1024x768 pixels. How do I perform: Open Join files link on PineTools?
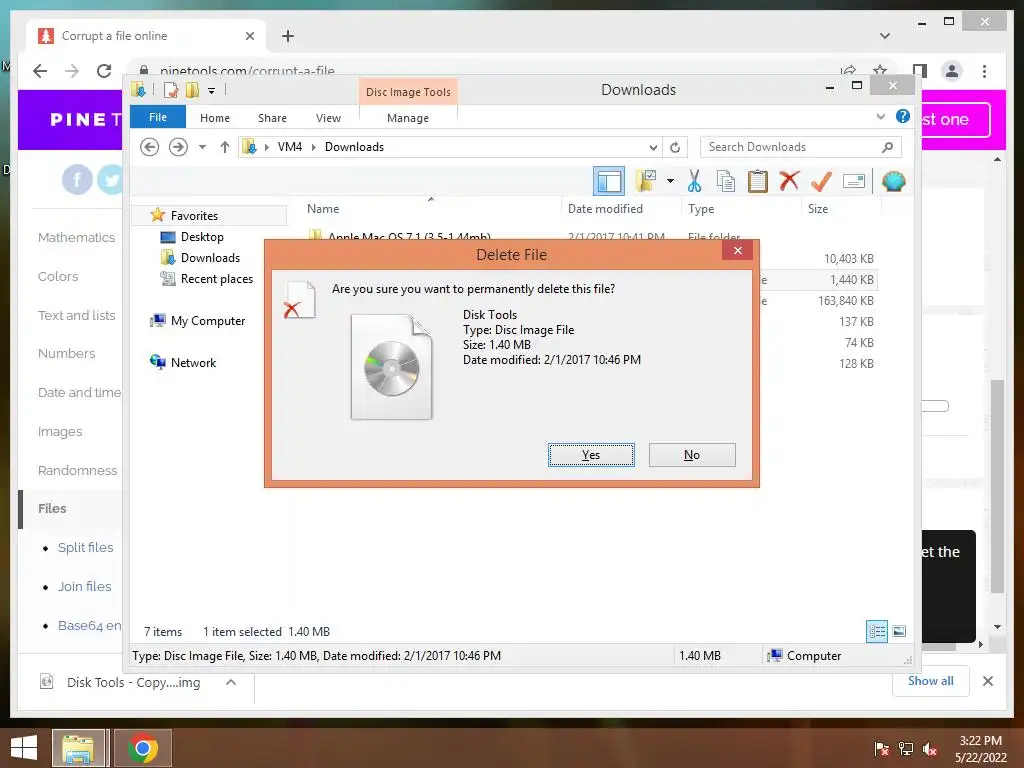point(85,586)
